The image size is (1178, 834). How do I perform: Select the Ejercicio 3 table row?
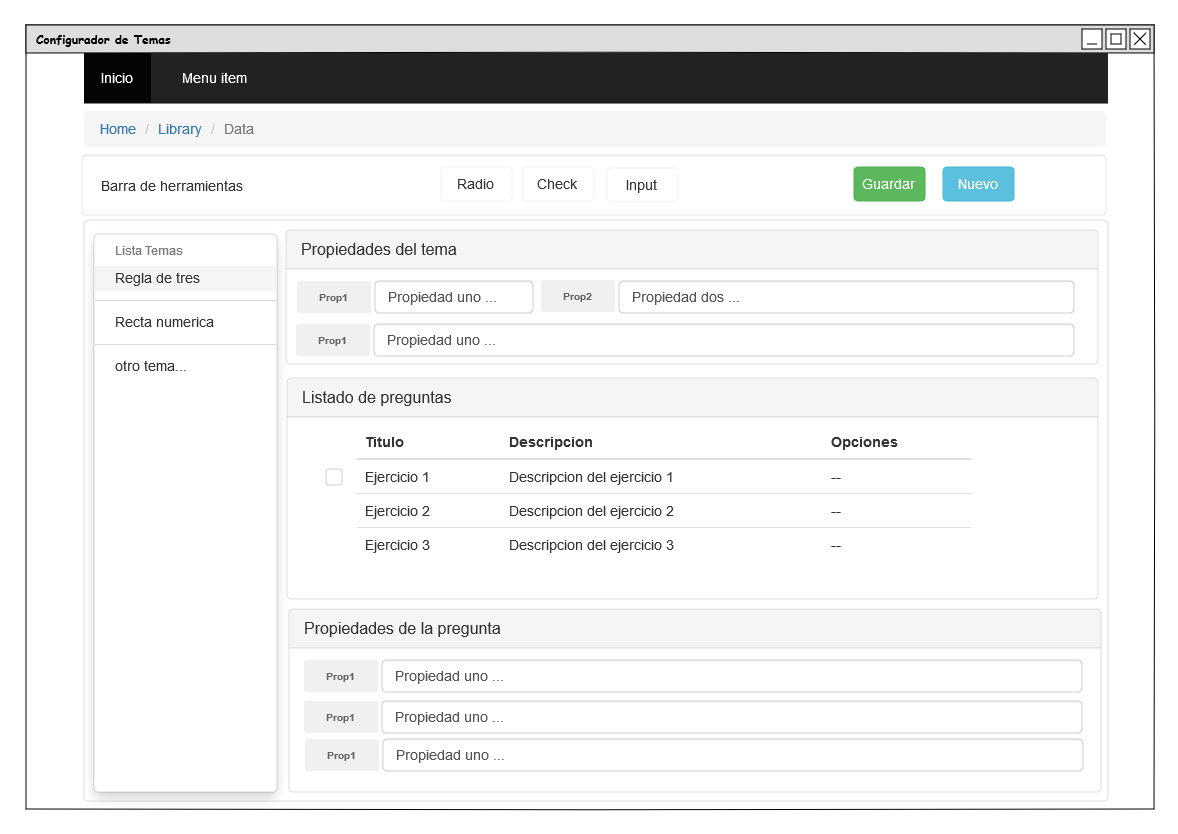click(663, 545)
